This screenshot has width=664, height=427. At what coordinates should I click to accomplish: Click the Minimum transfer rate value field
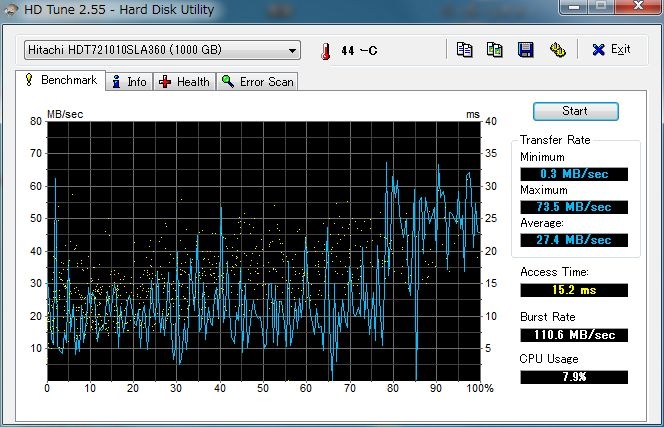click(x=574, y=174)
